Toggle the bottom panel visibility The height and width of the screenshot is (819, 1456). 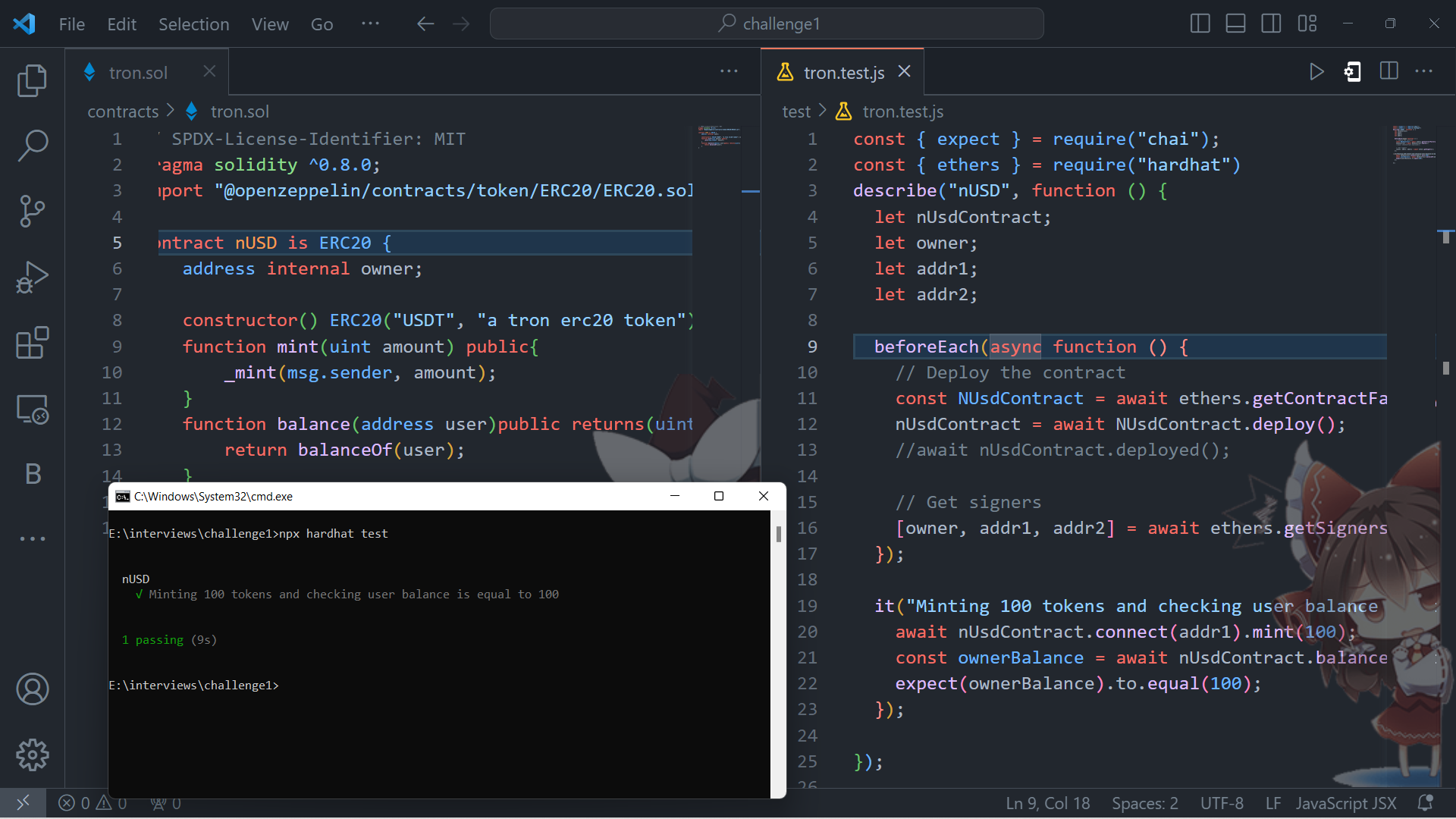1235,24
